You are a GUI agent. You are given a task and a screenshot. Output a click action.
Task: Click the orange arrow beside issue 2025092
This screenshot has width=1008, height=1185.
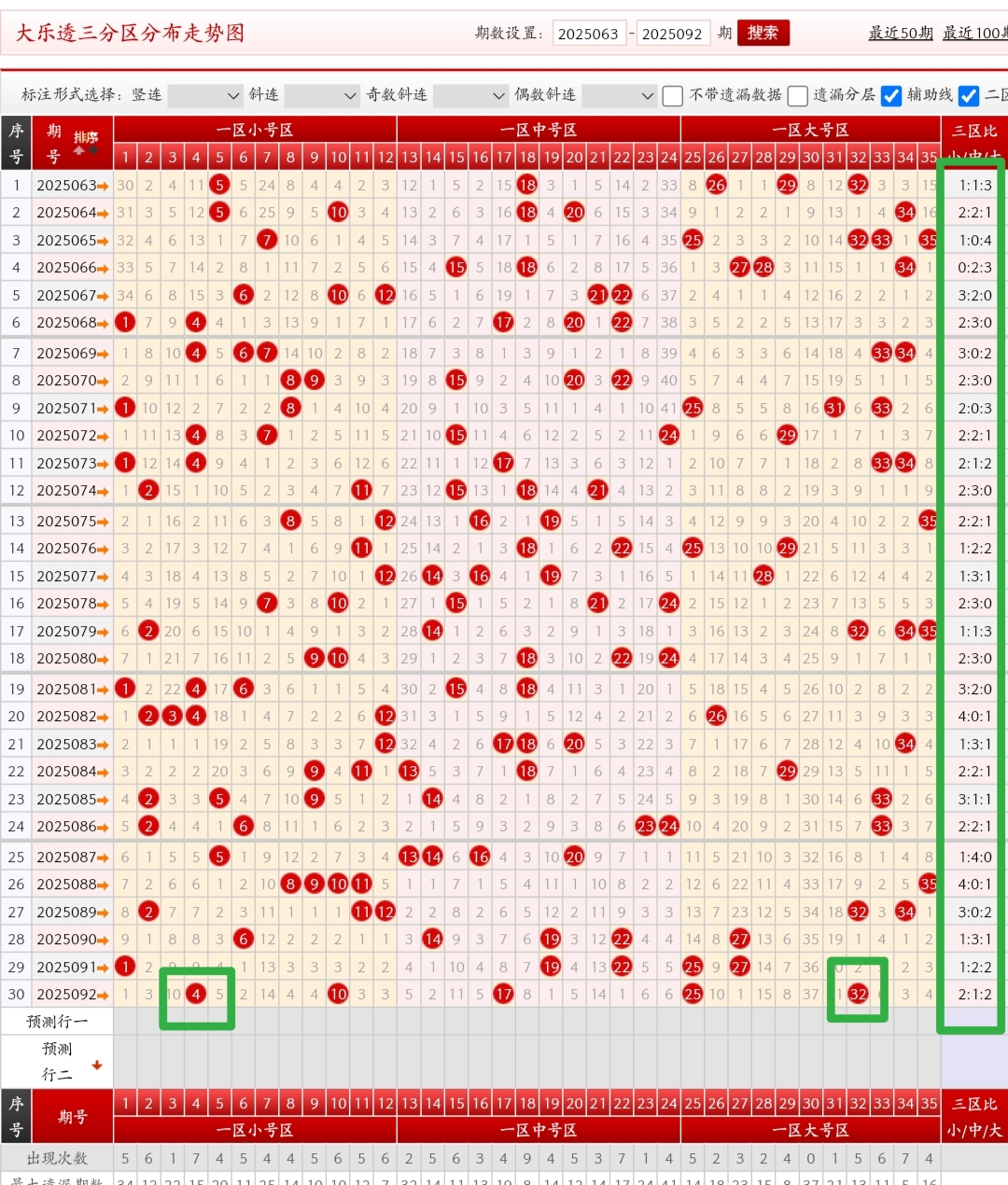coord(103,996)
